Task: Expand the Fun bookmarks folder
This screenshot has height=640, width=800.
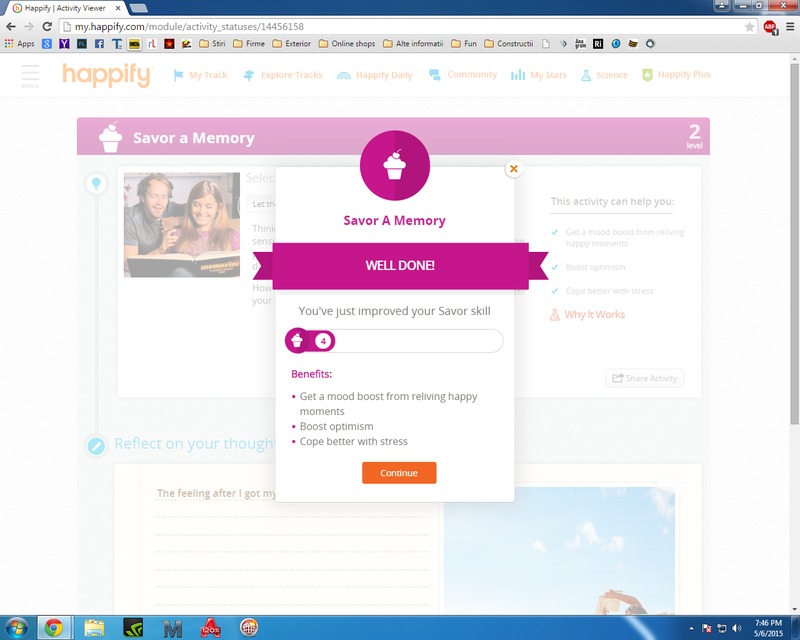Action: 464,44
